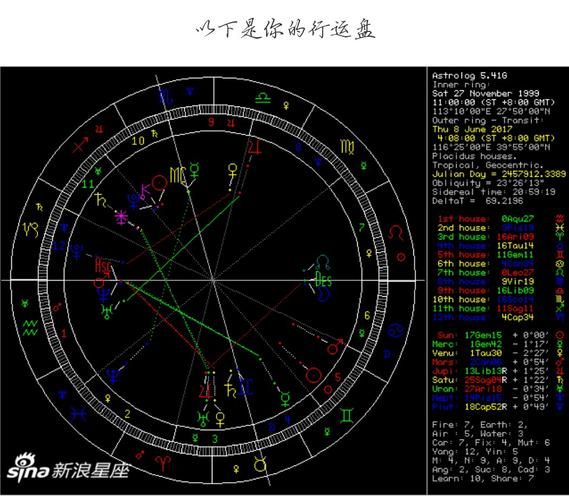The image size is (569, 500).
Task: Click house number 7 in the chart
Action: tap(361, 228)
